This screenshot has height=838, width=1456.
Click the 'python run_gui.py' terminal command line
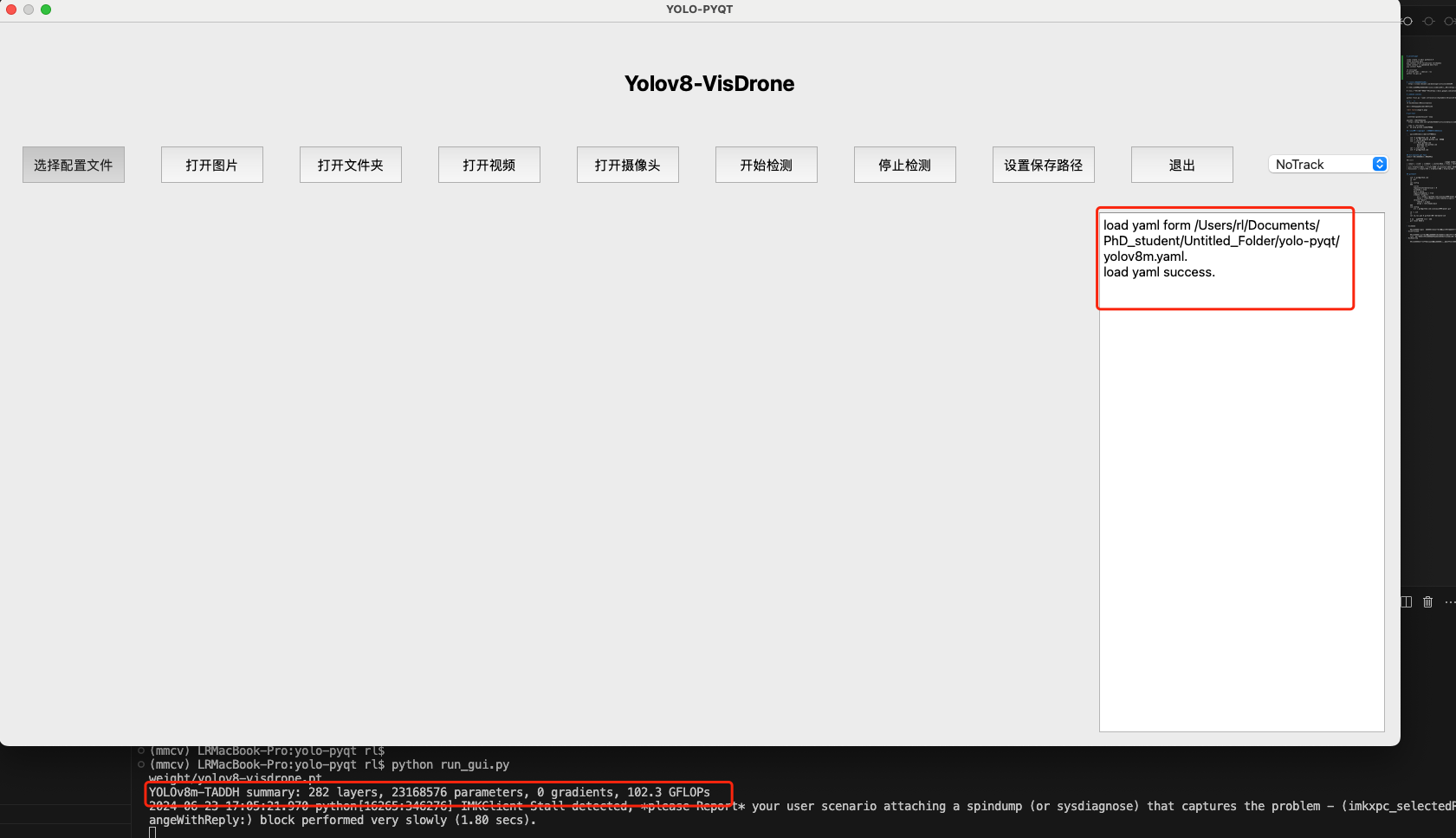coord(329,764)
